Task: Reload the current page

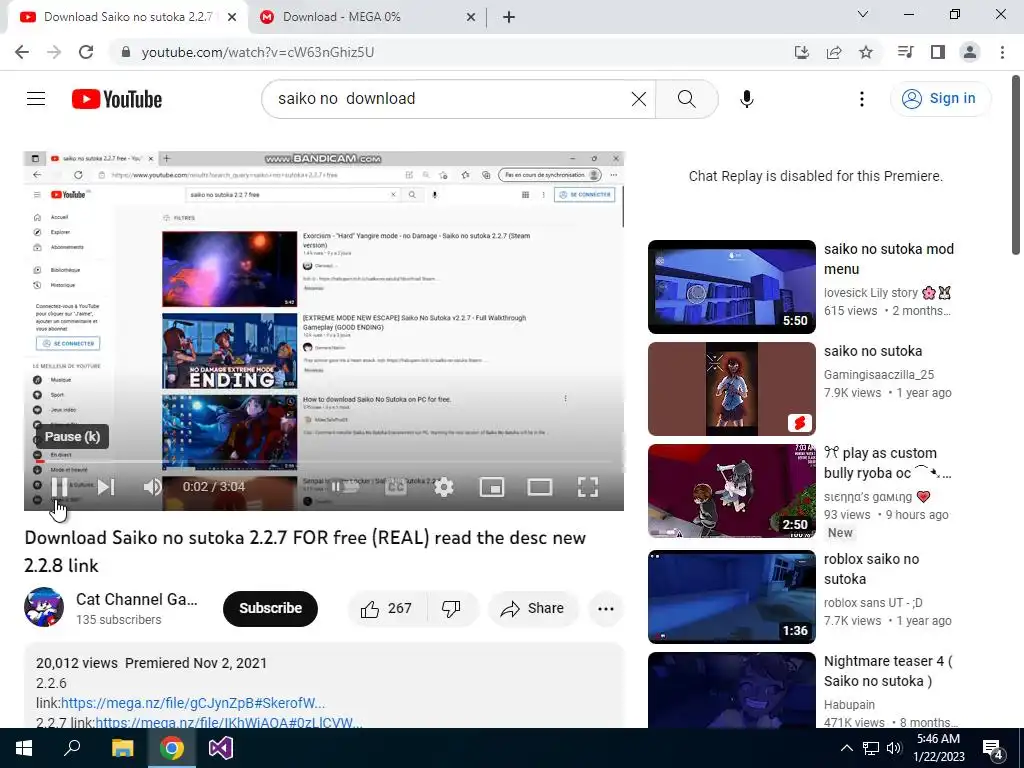Action: (x=86, y=52)
